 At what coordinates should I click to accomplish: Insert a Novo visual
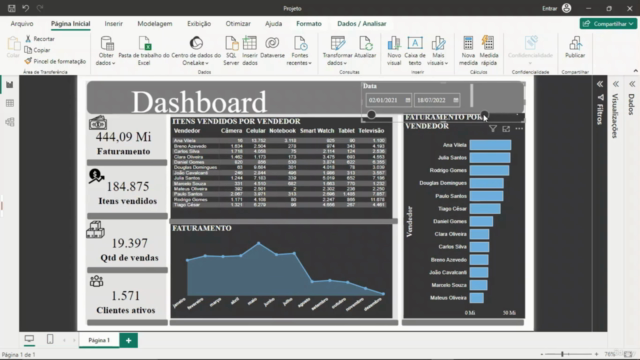pyautogui.click(x=394, y=51)
